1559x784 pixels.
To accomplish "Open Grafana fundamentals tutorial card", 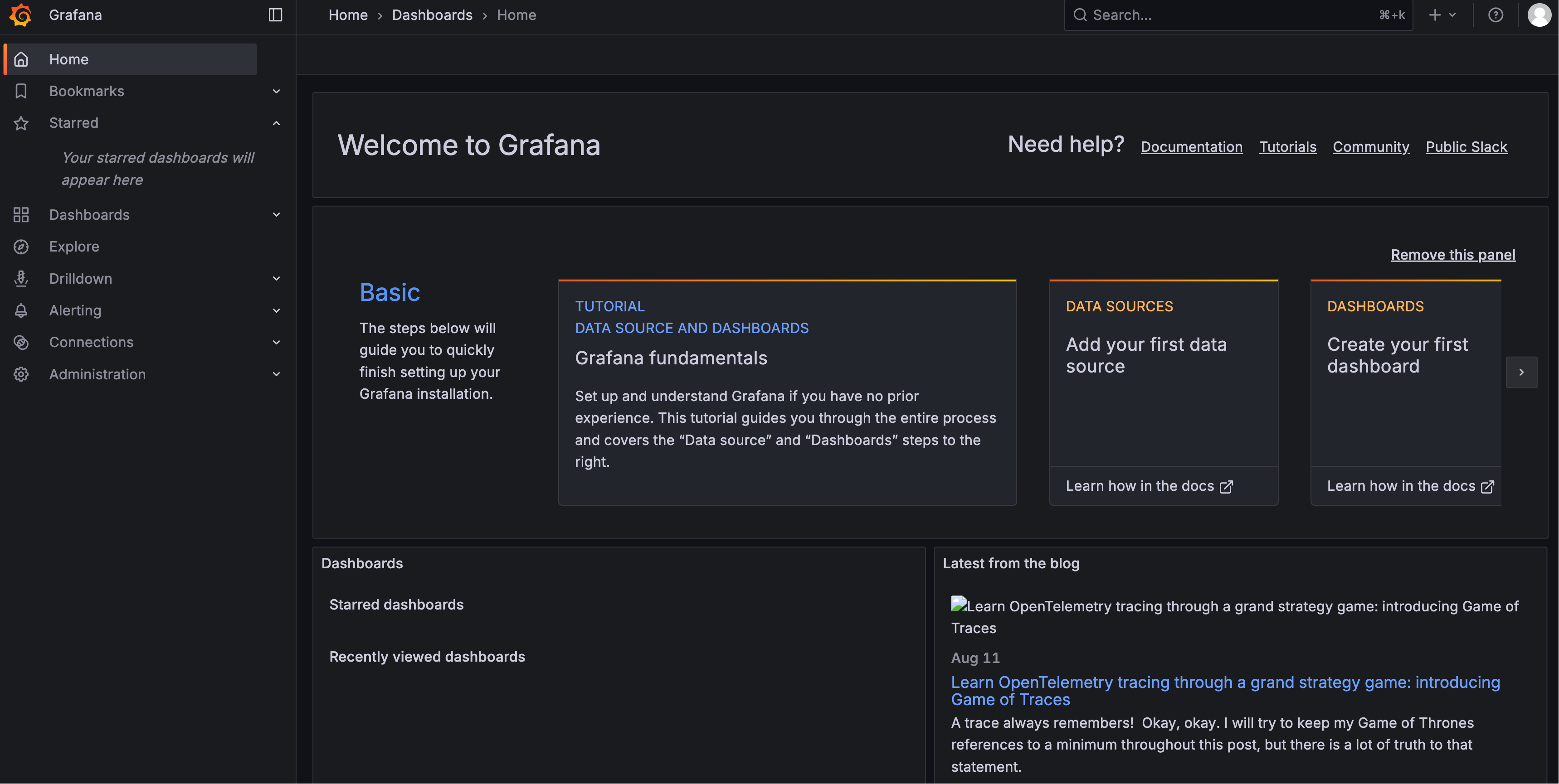I will (x=787, y=392).
